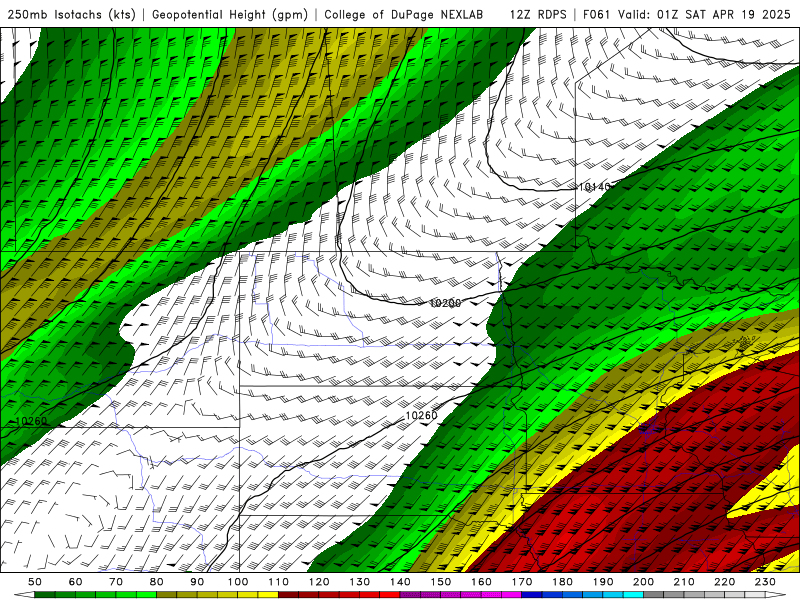Viewport: 800px width, 600px height.
Task: Click the legend value 210
Action: click(684, 582)
